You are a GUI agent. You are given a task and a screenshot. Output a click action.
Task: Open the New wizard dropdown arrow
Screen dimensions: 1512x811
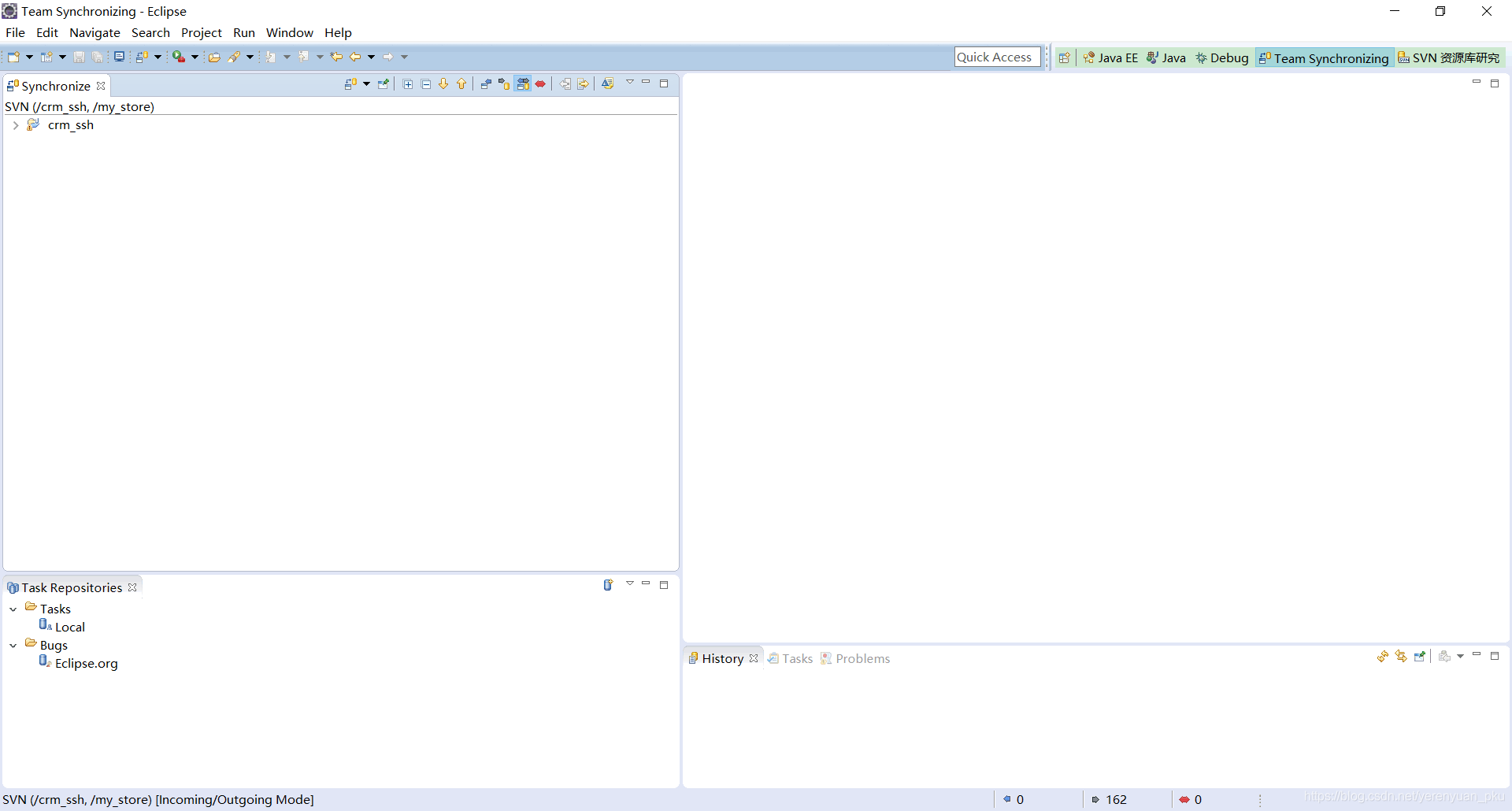point(29,57)
